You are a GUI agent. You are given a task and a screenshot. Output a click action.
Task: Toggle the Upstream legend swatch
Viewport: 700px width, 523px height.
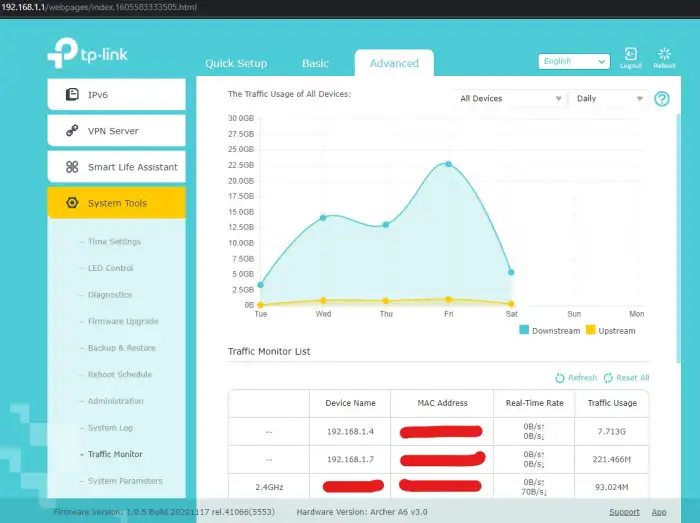pos(590,330)
